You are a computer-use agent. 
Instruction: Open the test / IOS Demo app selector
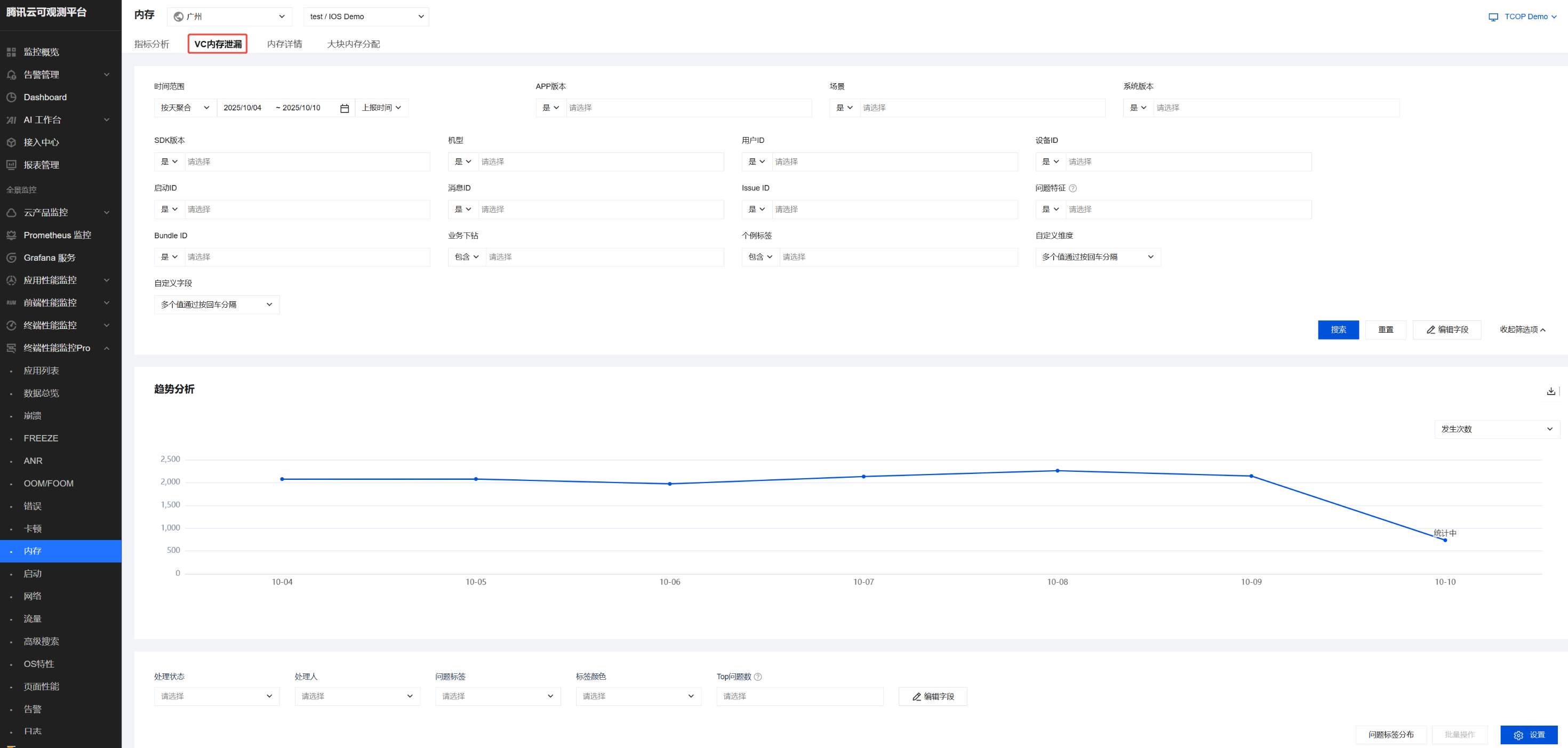[366, 17]
